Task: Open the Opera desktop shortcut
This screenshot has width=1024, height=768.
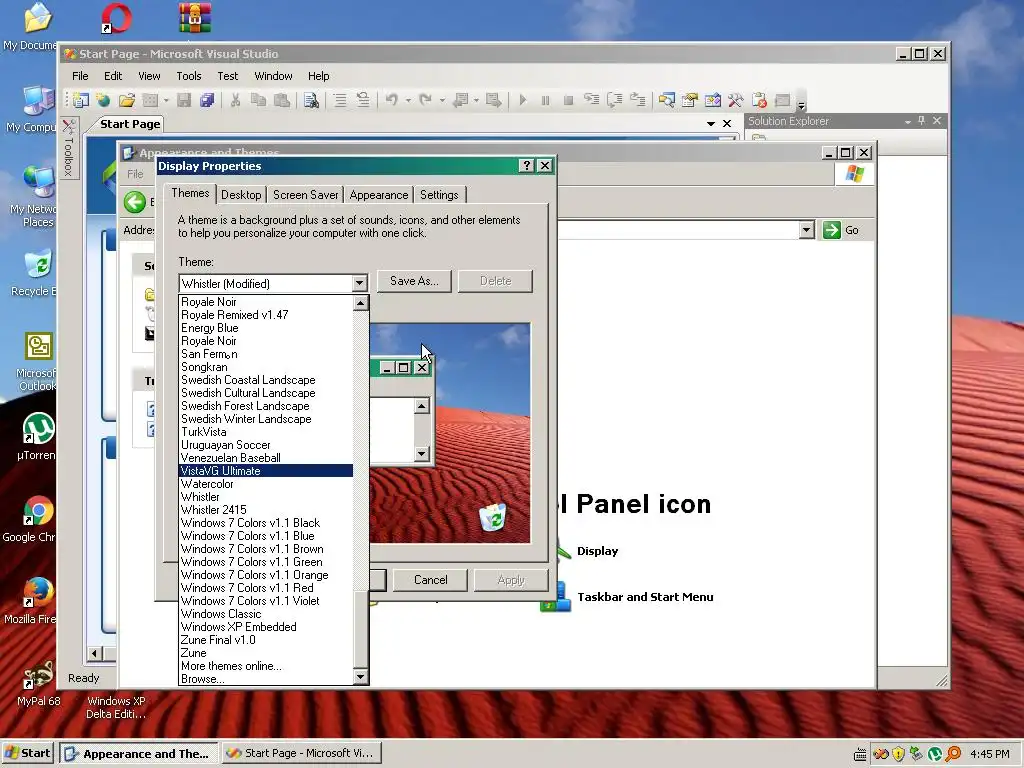Action: (x=116, y=18)
